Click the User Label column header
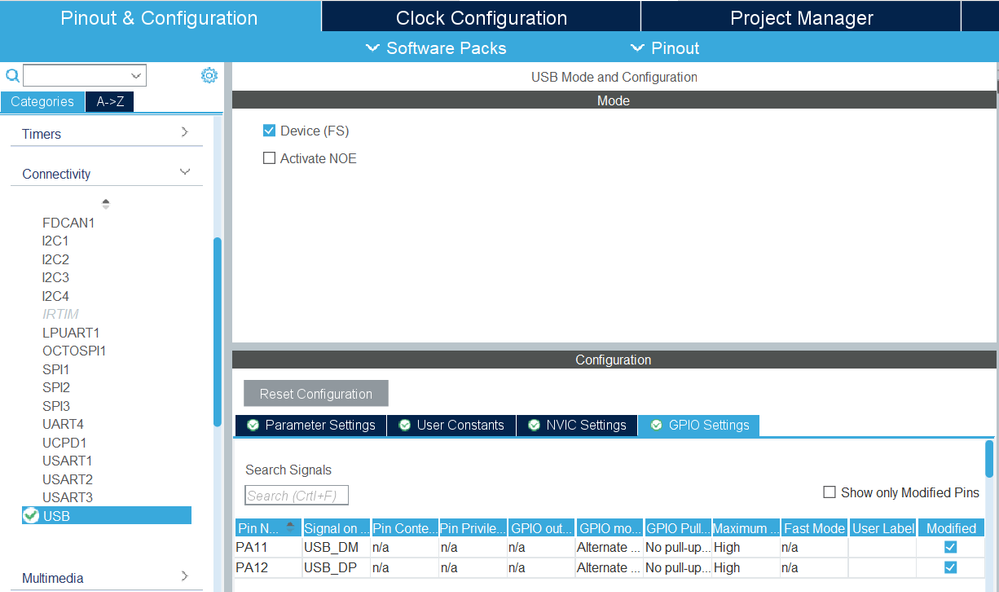 click(x=883, y=528)
